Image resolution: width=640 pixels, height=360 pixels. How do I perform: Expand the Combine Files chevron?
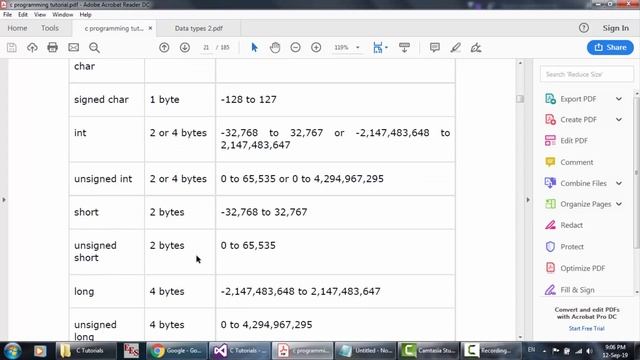coord(619,183)
